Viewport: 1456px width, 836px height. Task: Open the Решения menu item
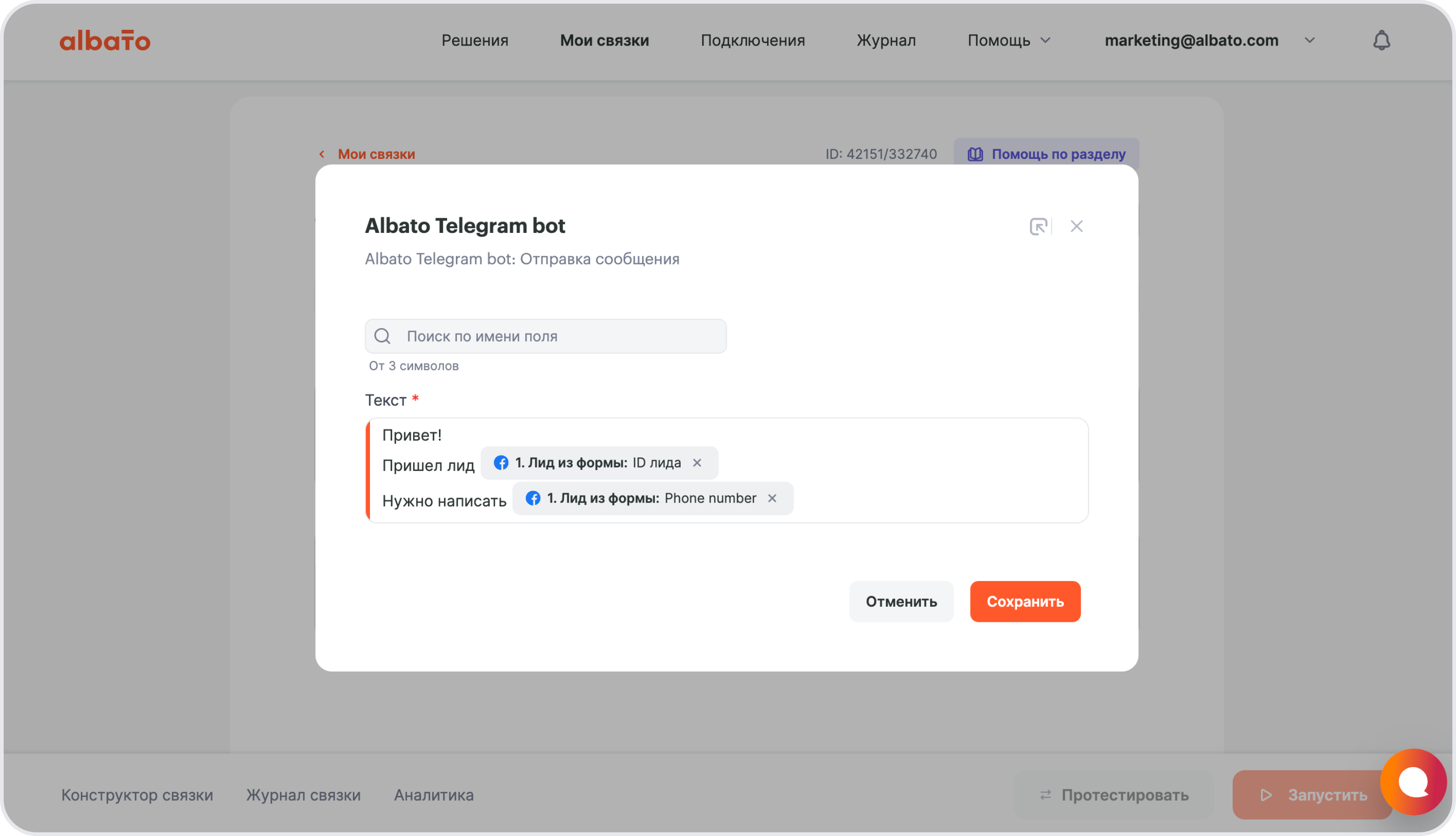click(475, 40)
